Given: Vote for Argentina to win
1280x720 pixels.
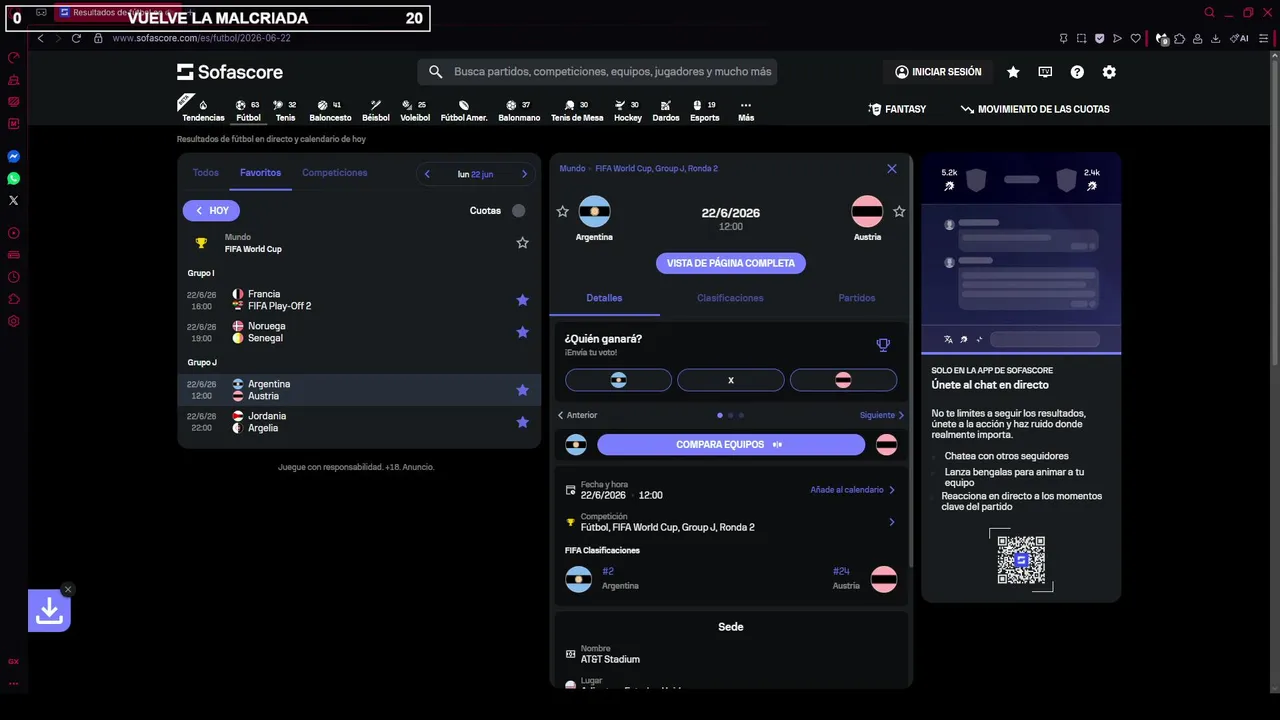Looking at the screenshot, I should 618,380.
